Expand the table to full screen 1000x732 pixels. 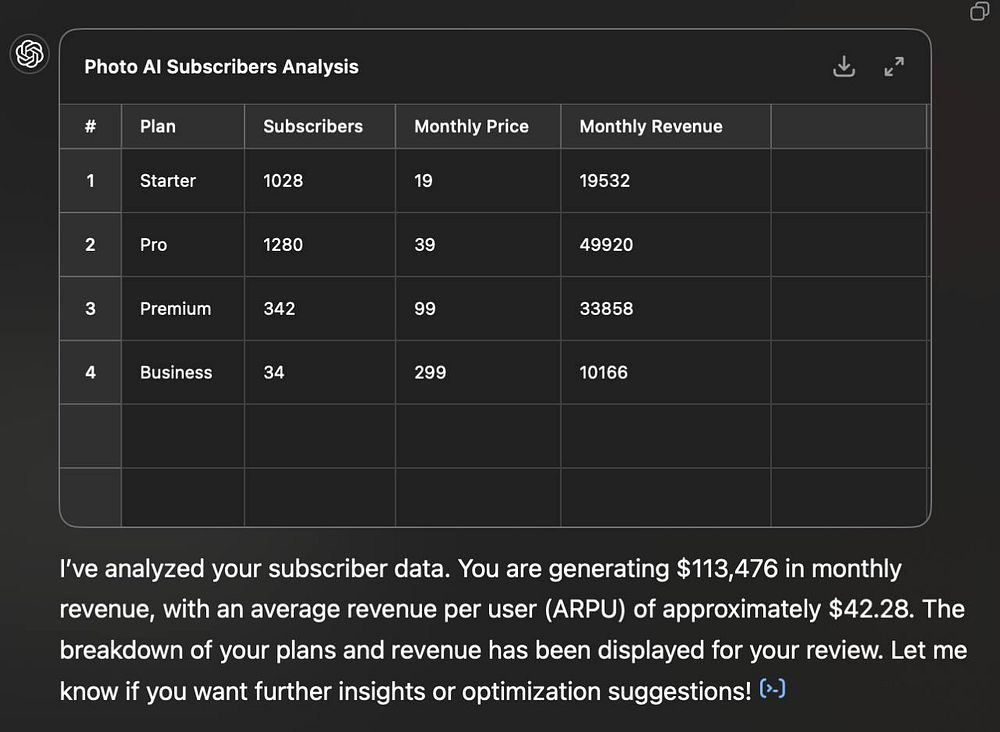894,67
